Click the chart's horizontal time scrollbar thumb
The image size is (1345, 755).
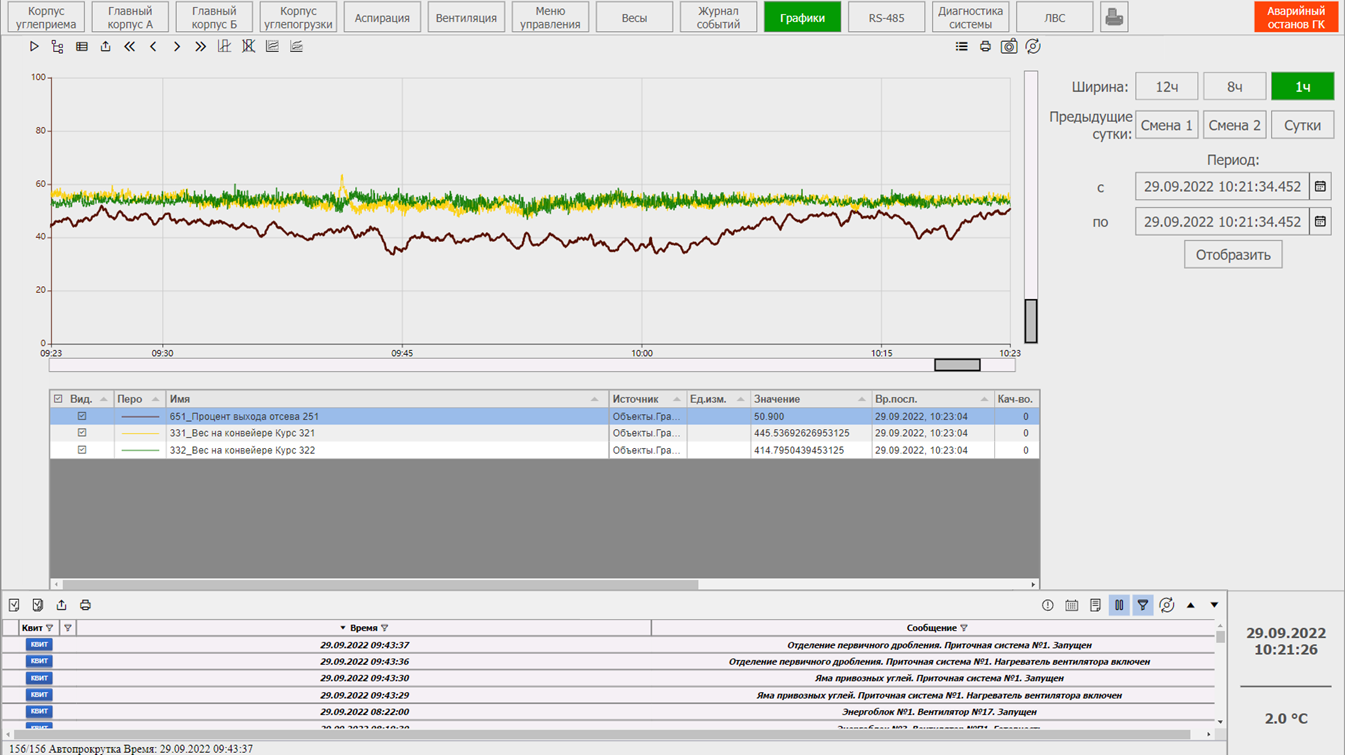957,365
